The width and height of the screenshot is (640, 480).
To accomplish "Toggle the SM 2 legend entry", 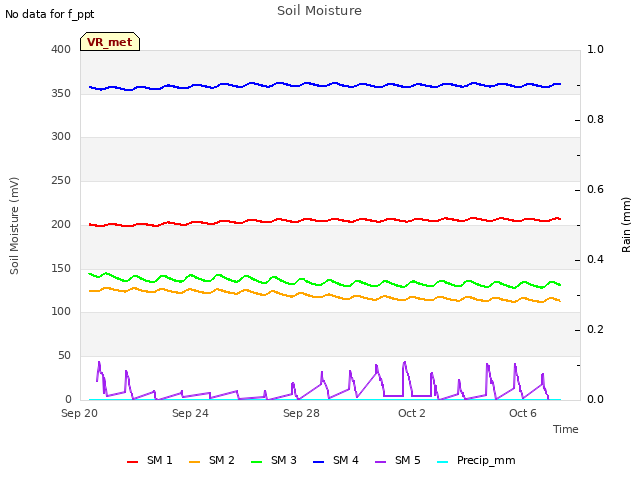I will pyautogui.click(x=211, y=460).
